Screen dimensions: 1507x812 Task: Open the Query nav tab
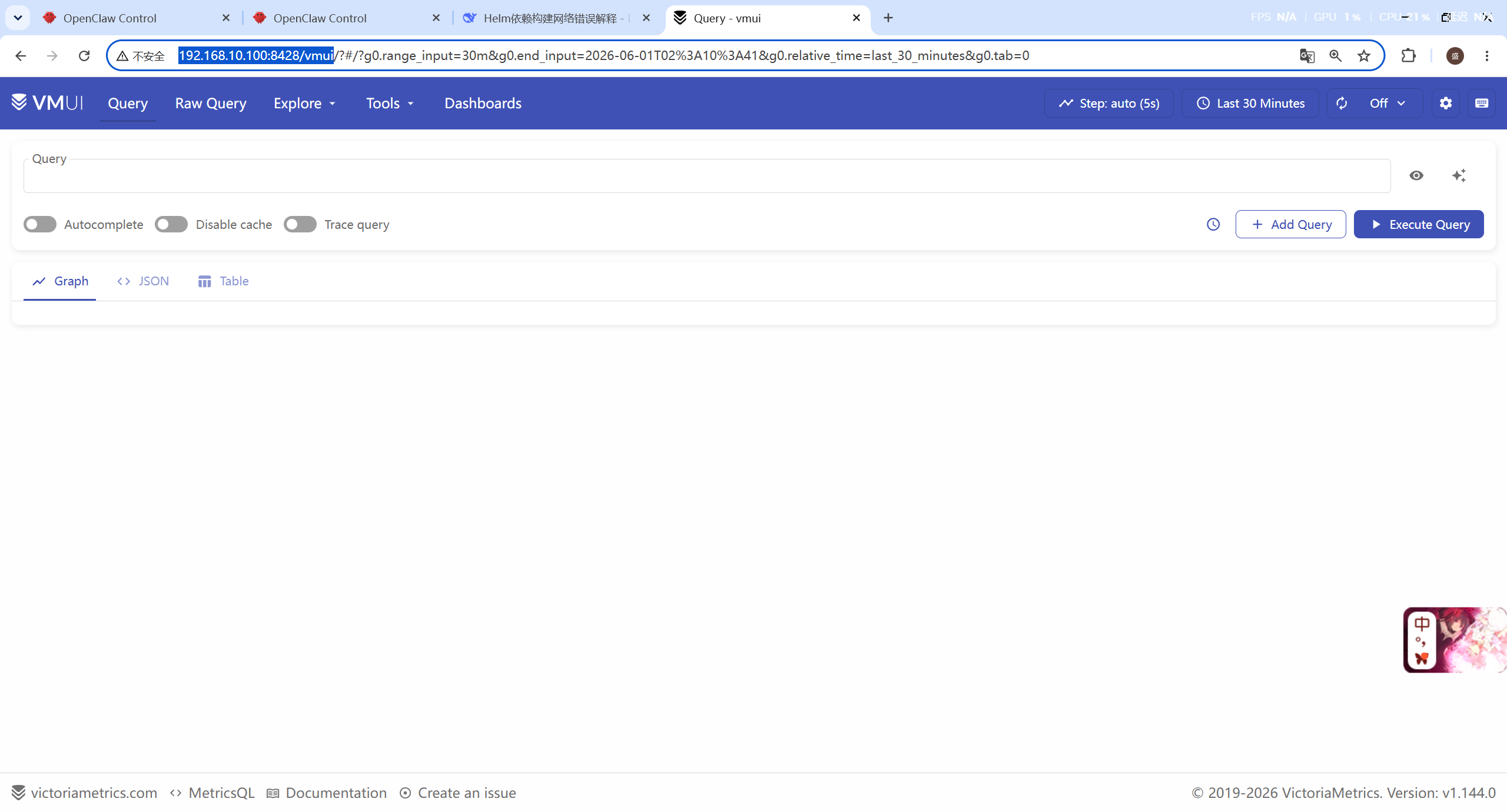point(128,103)
